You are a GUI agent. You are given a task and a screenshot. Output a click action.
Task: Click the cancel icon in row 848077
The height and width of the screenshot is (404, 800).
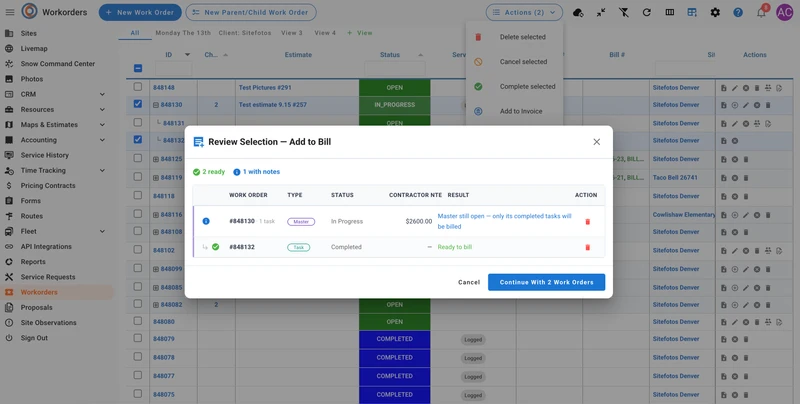coord(735,376)
